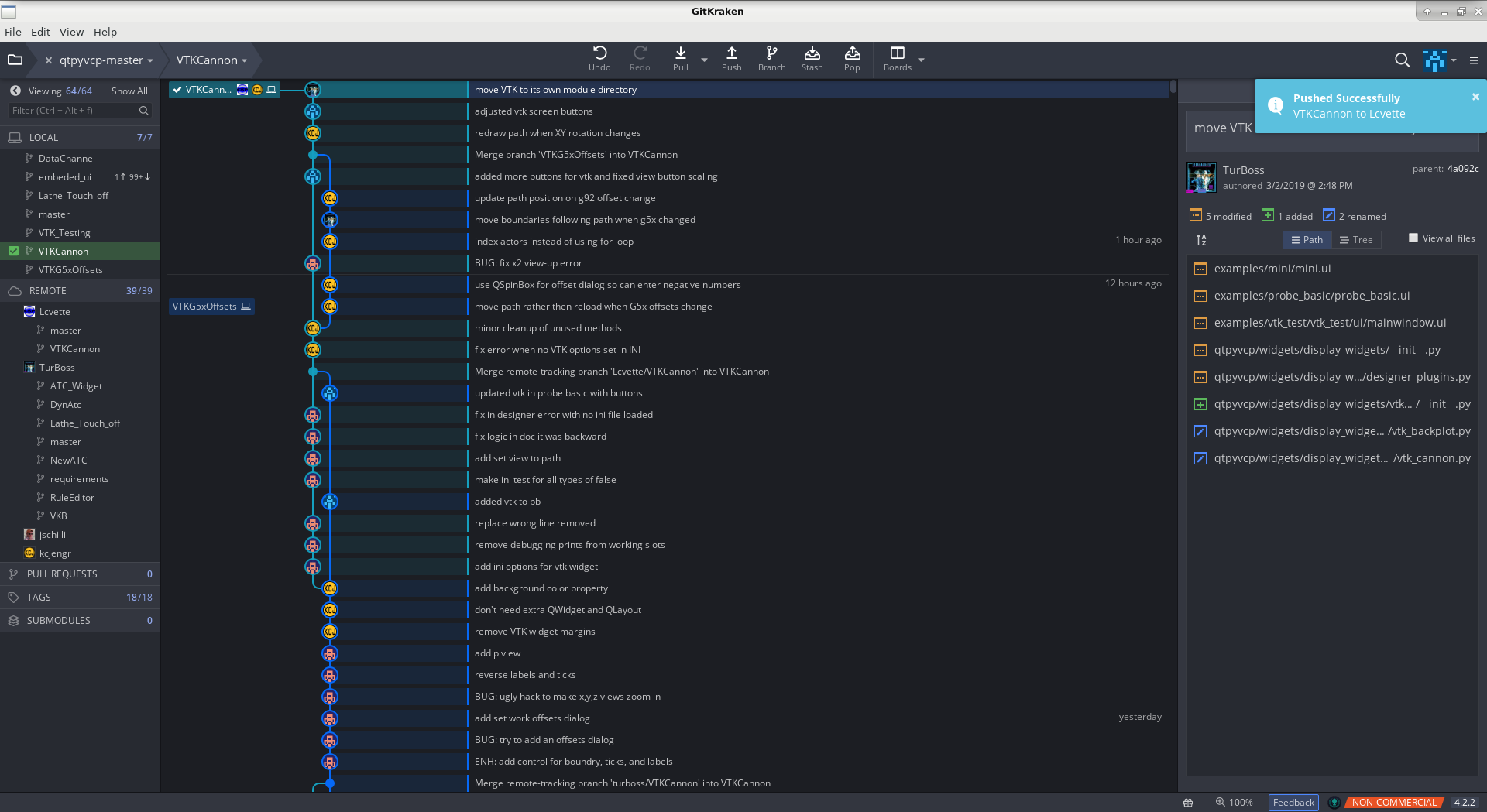The width and height of the screenshot is (1487, 812).
Task: Stash changes with the Stash icon
Action: (x=812, y=58)
